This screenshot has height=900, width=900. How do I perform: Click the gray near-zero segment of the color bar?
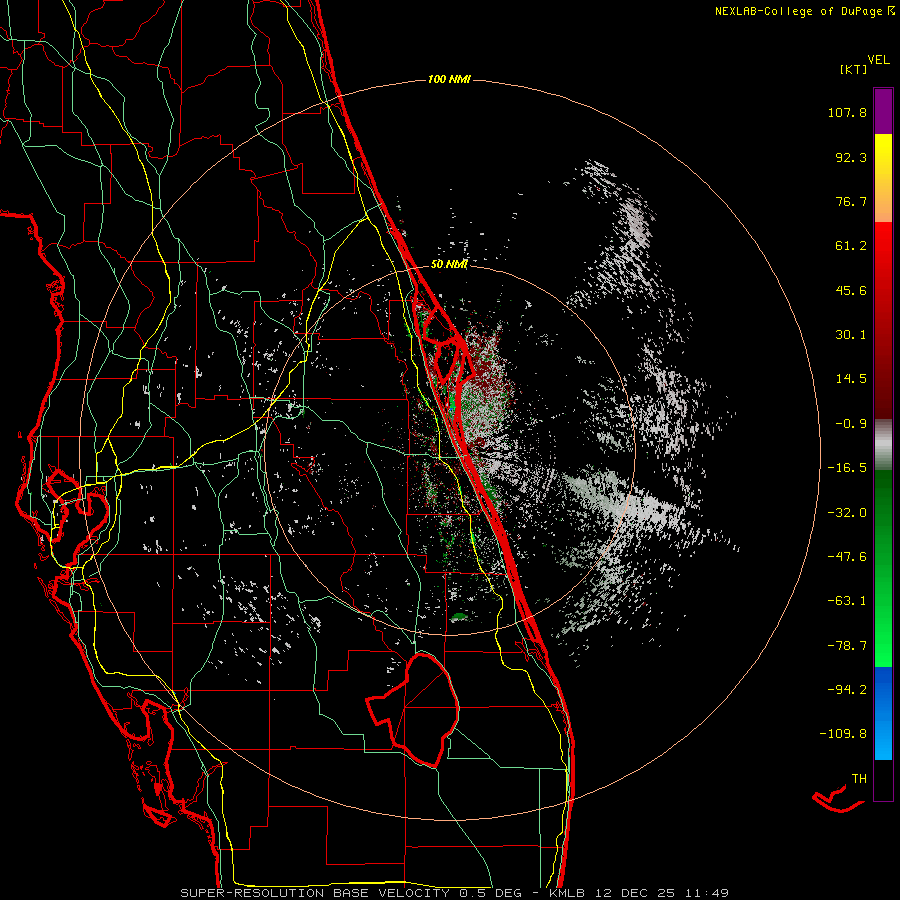pyautogui.click(x=883, y=445)
